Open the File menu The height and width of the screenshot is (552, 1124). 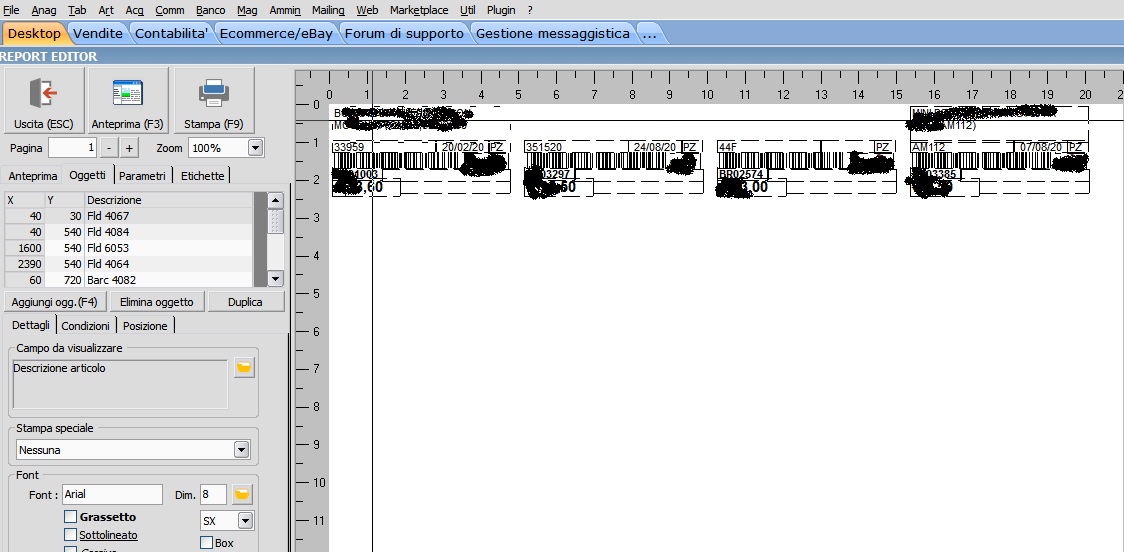click(11, 10)
